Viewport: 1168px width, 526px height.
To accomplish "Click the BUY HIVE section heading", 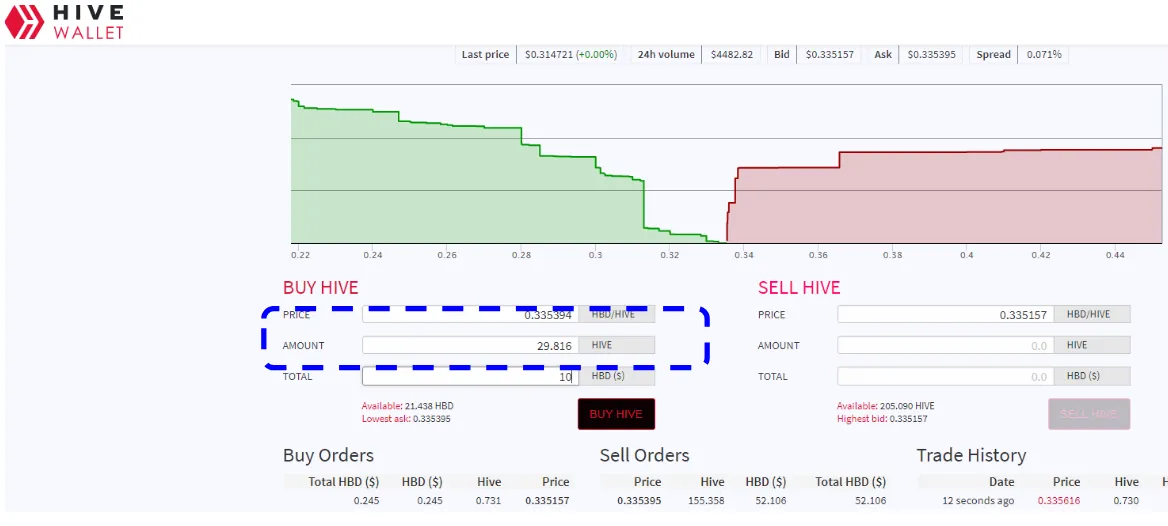I will tap(320, 288).
